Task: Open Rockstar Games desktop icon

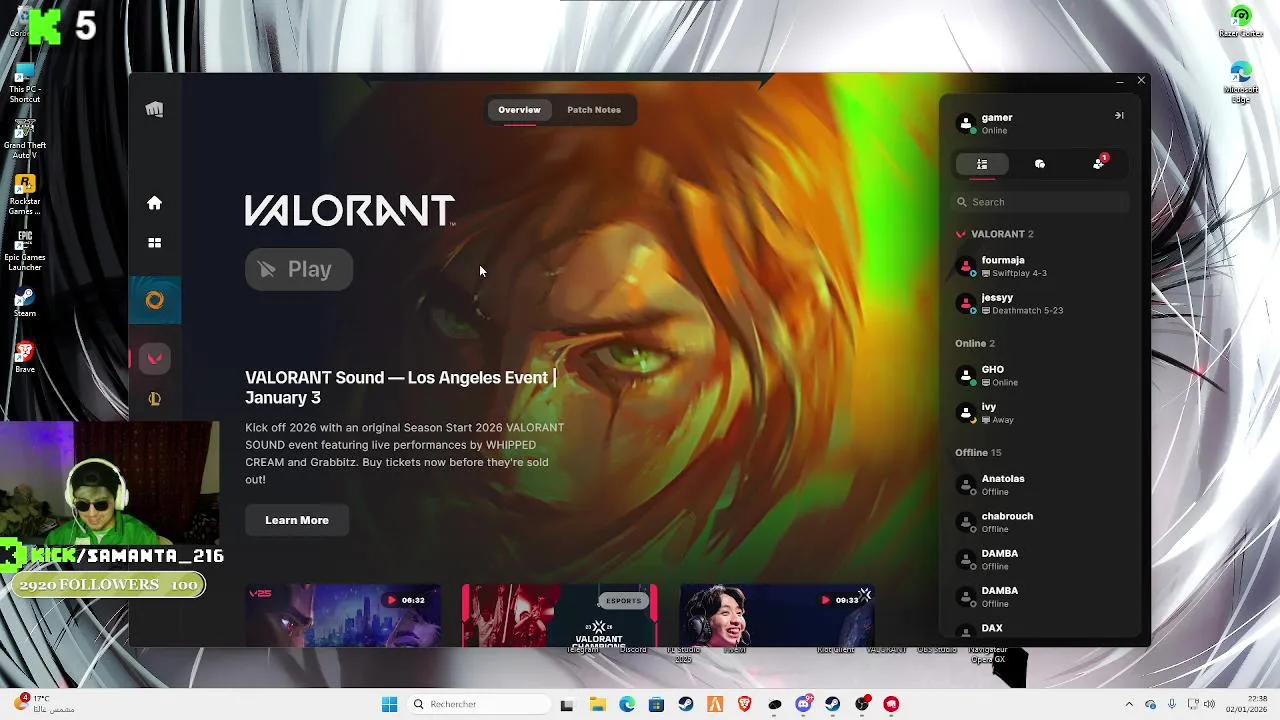Action: pos(25,195)
